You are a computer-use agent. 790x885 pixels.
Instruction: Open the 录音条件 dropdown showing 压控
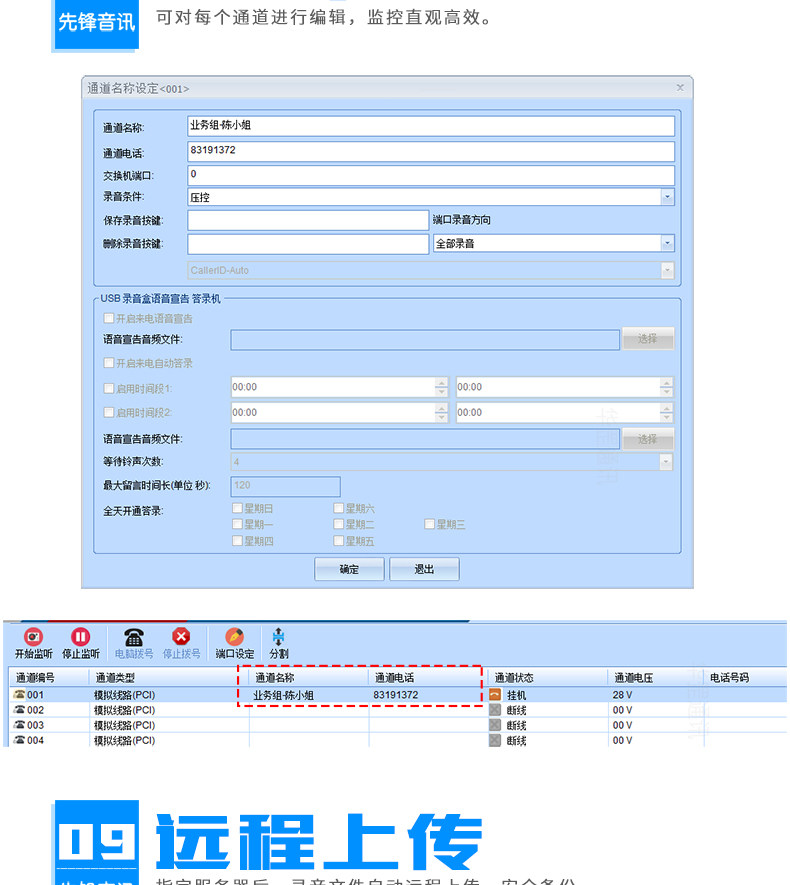pos(668,197)
